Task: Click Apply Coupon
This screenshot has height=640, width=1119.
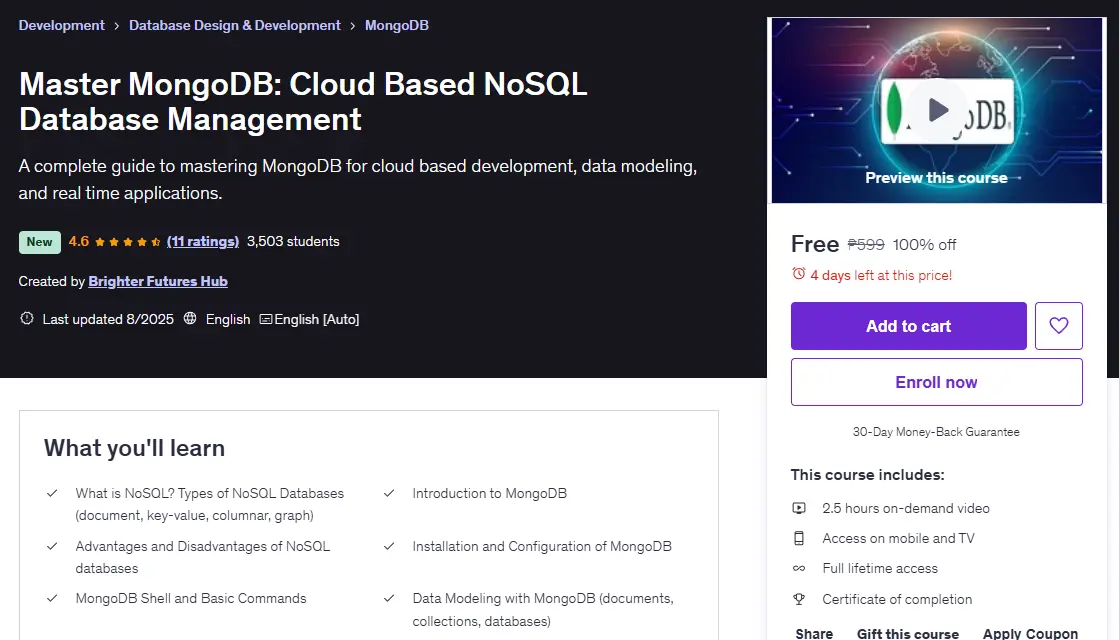Action: tap(1031, 633)
